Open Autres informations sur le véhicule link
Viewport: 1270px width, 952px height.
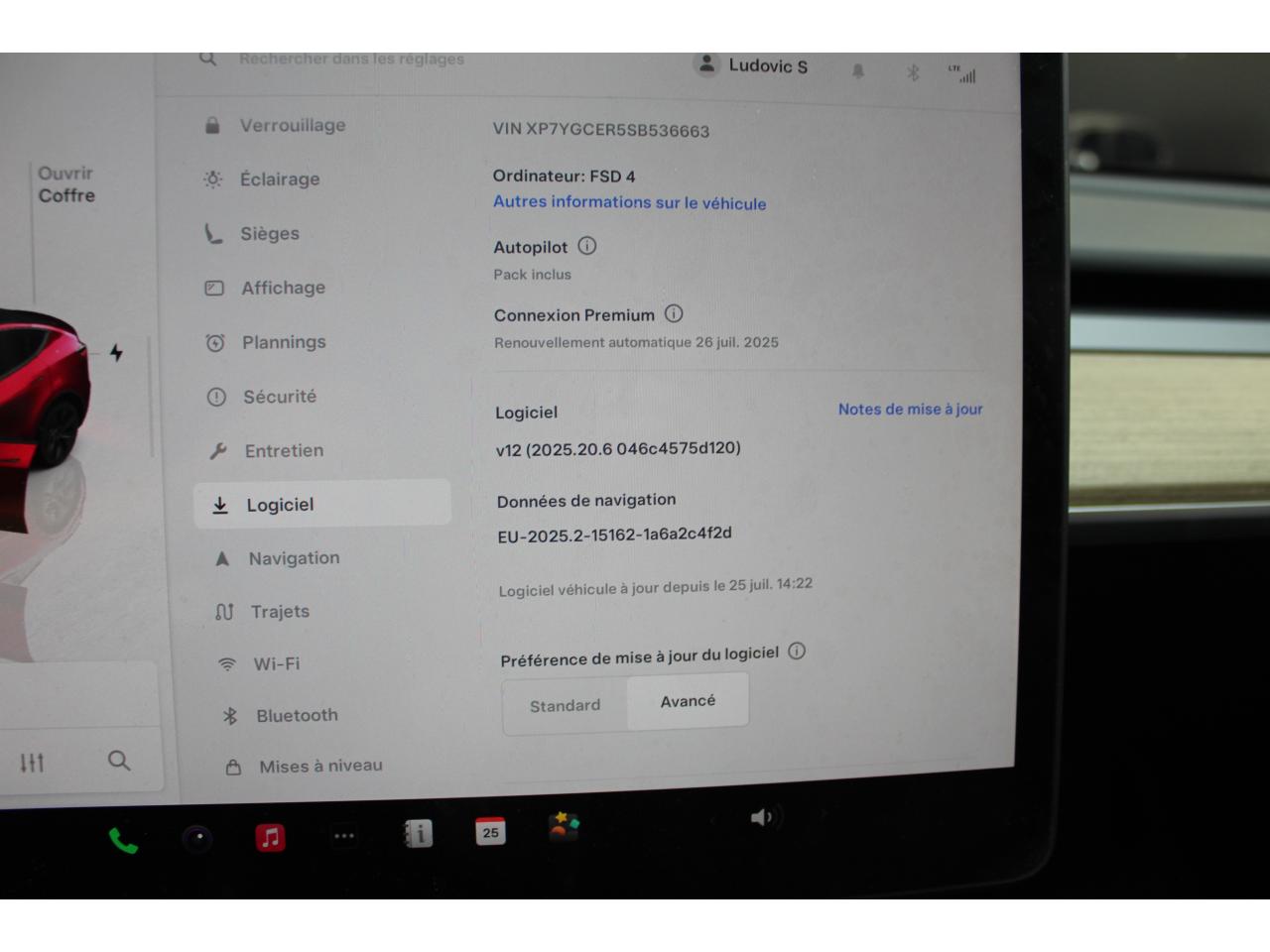pyautogui.click(x=630, y=202)
